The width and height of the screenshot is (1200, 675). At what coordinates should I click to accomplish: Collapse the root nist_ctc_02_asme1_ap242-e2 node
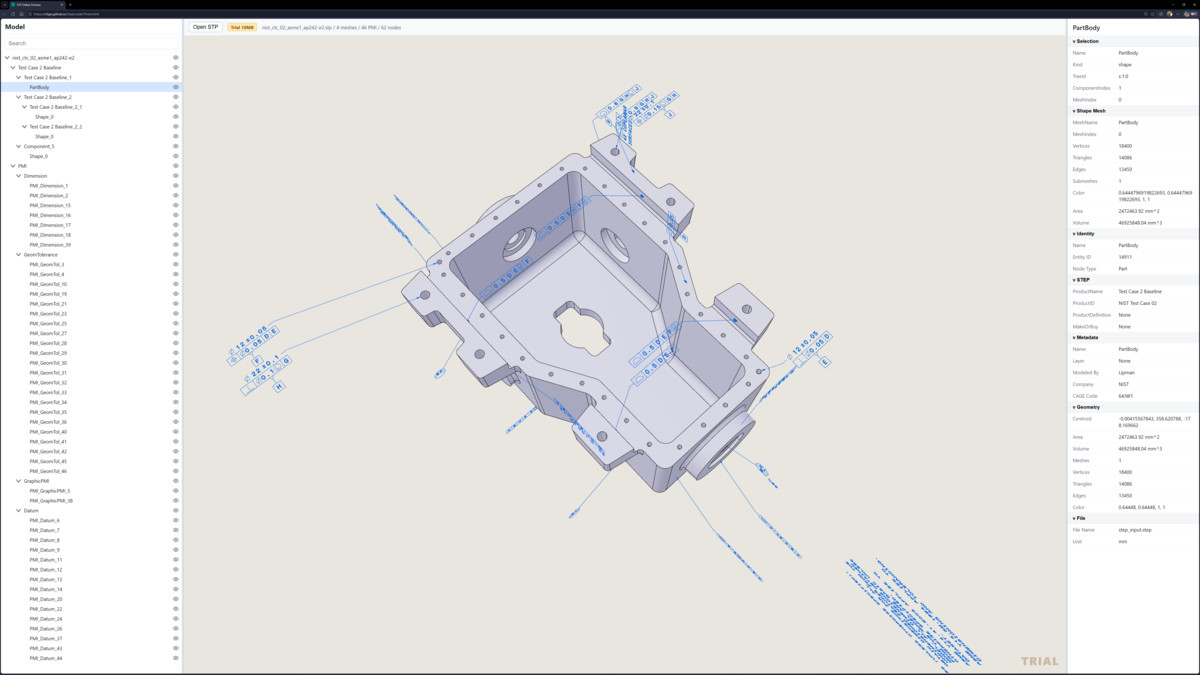pos(7,58)
